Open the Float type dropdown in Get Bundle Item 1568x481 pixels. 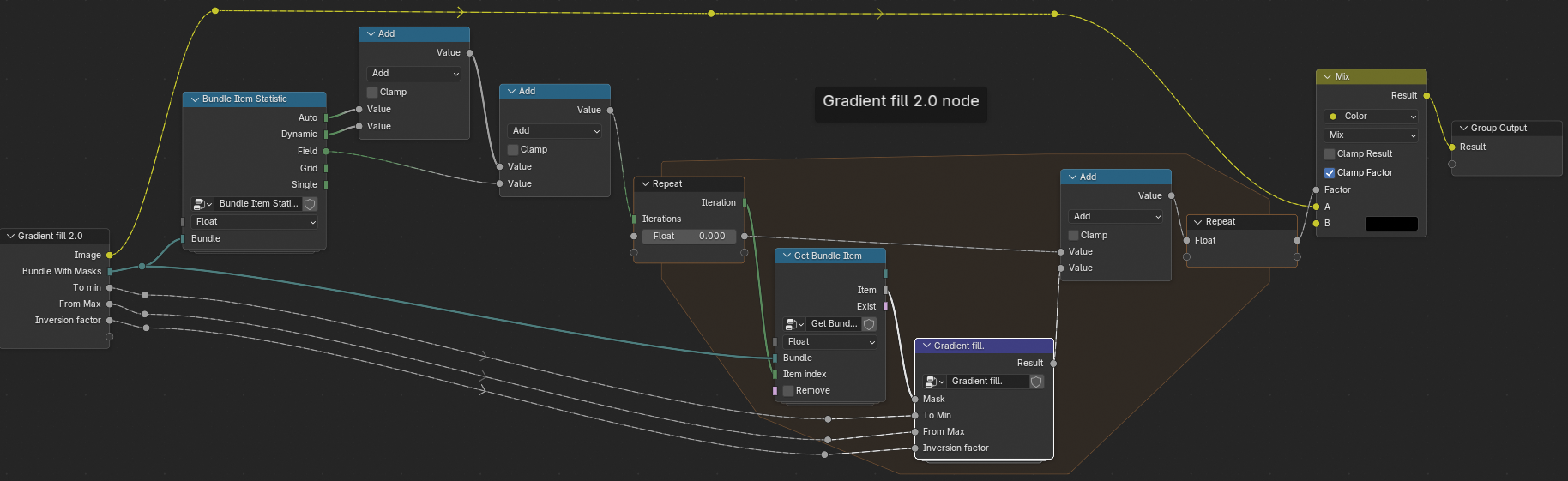pos(830,342)
